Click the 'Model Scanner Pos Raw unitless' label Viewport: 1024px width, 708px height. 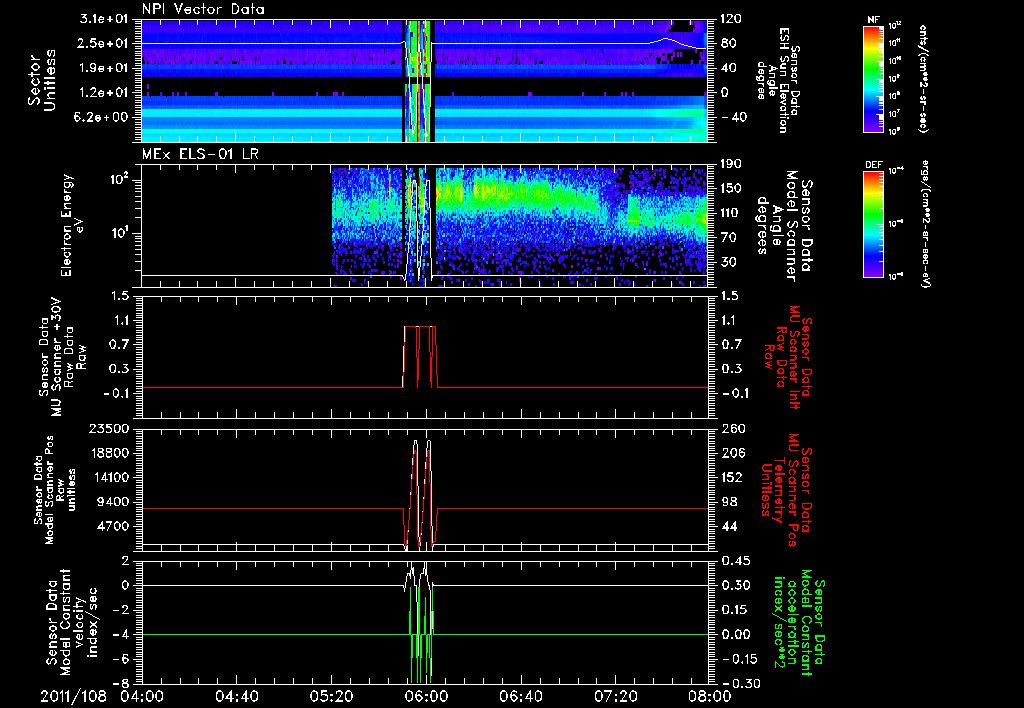pos(56,490)
